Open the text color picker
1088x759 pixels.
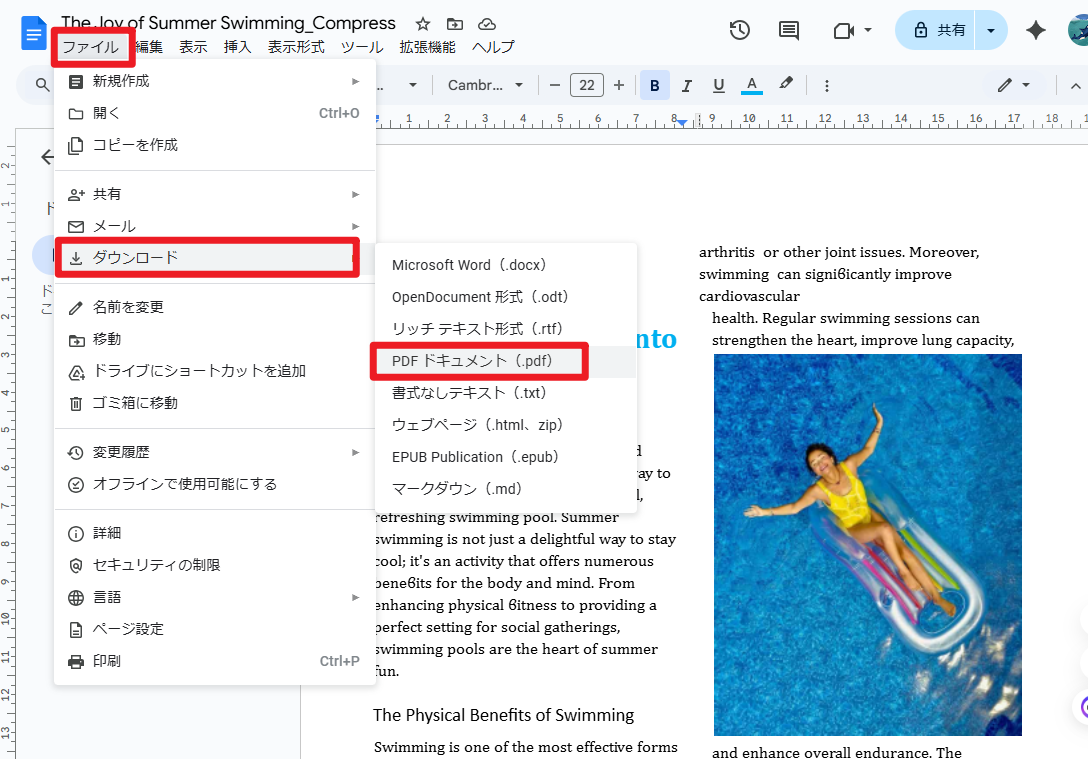tap(751, 85)
